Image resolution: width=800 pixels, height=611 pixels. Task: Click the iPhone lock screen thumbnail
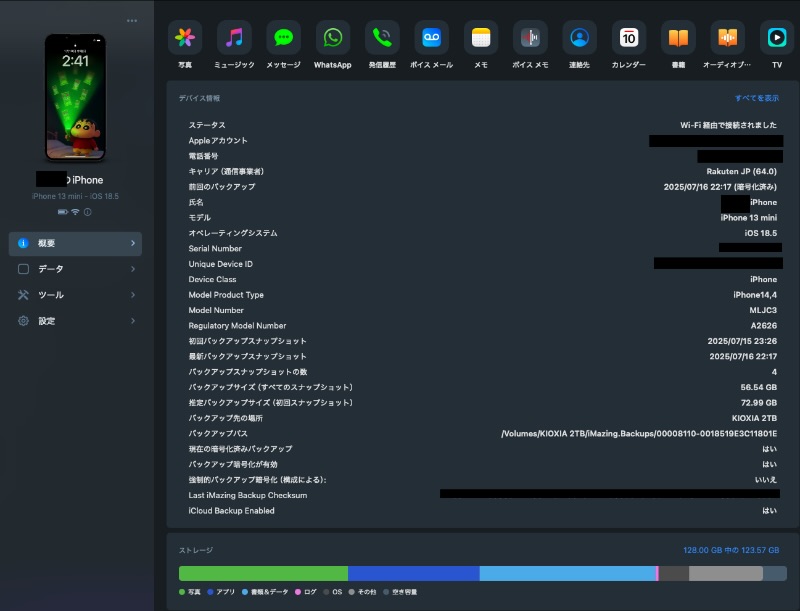pyautogui.click(x=76, y=97)
